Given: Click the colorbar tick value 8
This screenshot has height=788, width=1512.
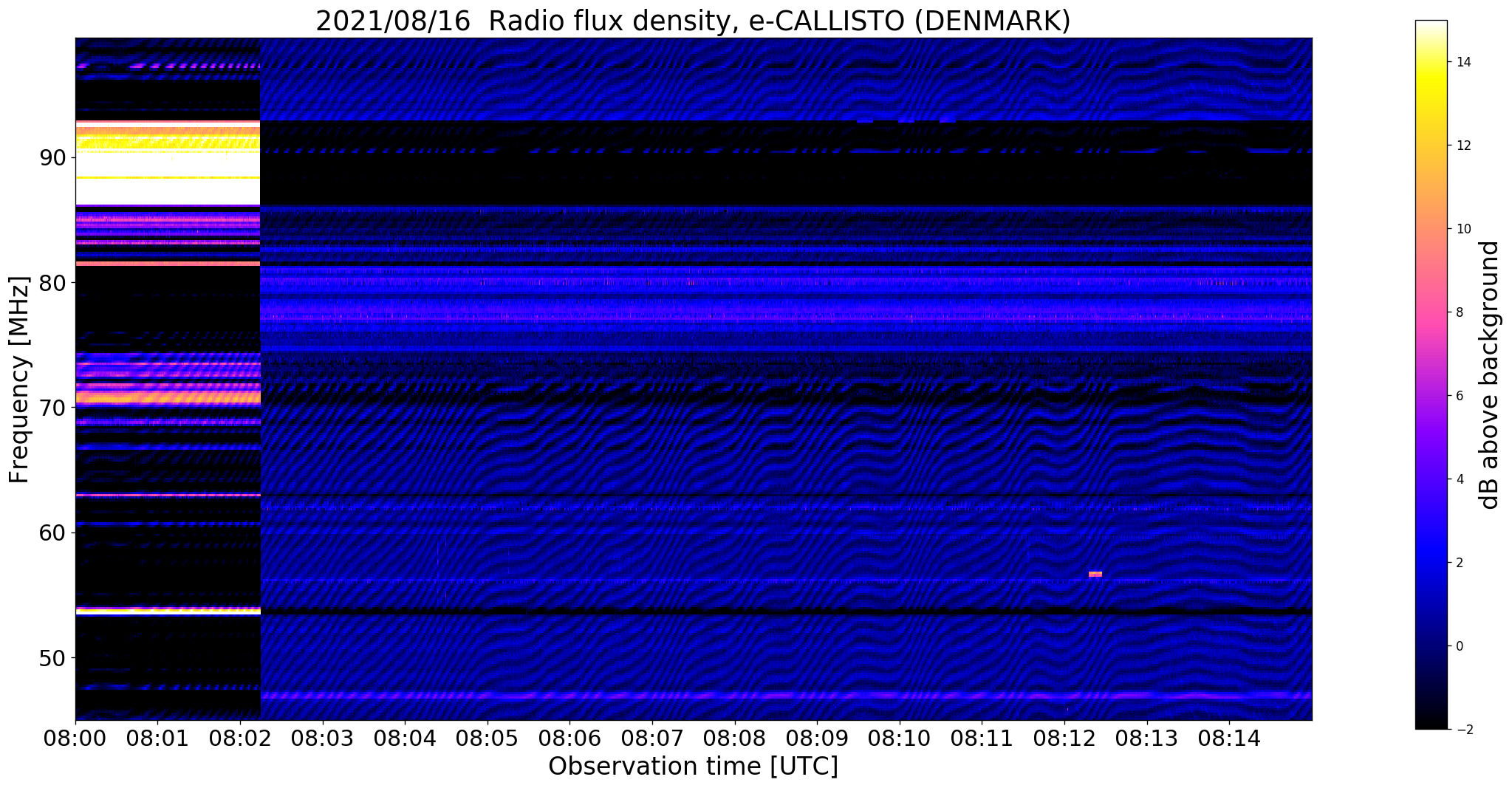Looking at the screenshot, I should (x=1460, y=312).
